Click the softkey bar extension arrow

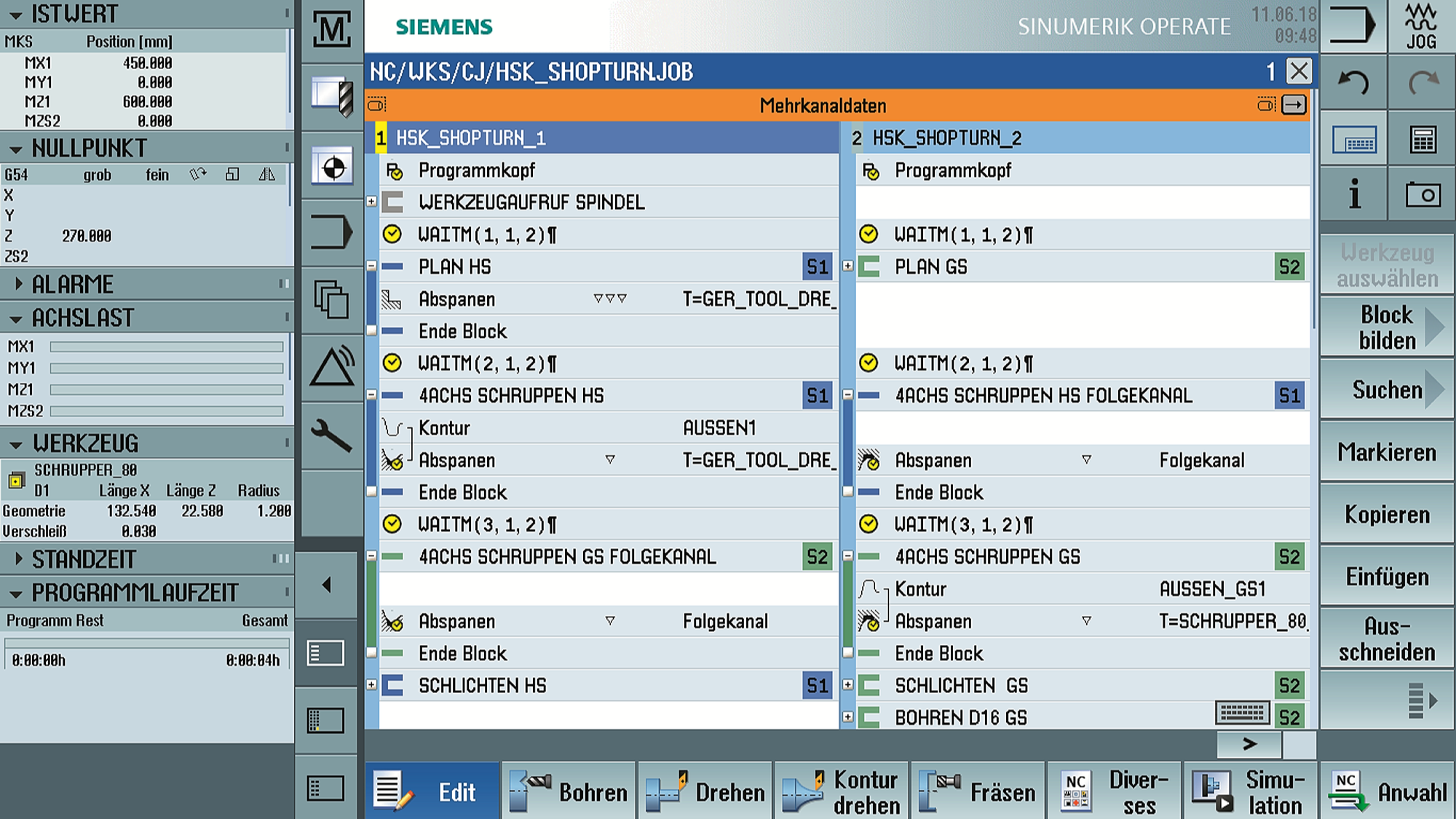1249,744
